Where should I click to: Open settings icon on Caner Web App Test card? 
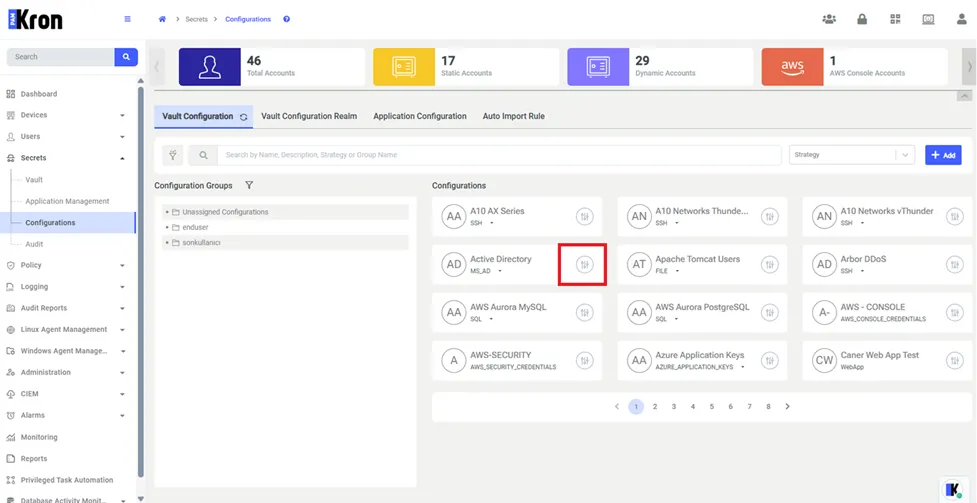coord(955,360)
